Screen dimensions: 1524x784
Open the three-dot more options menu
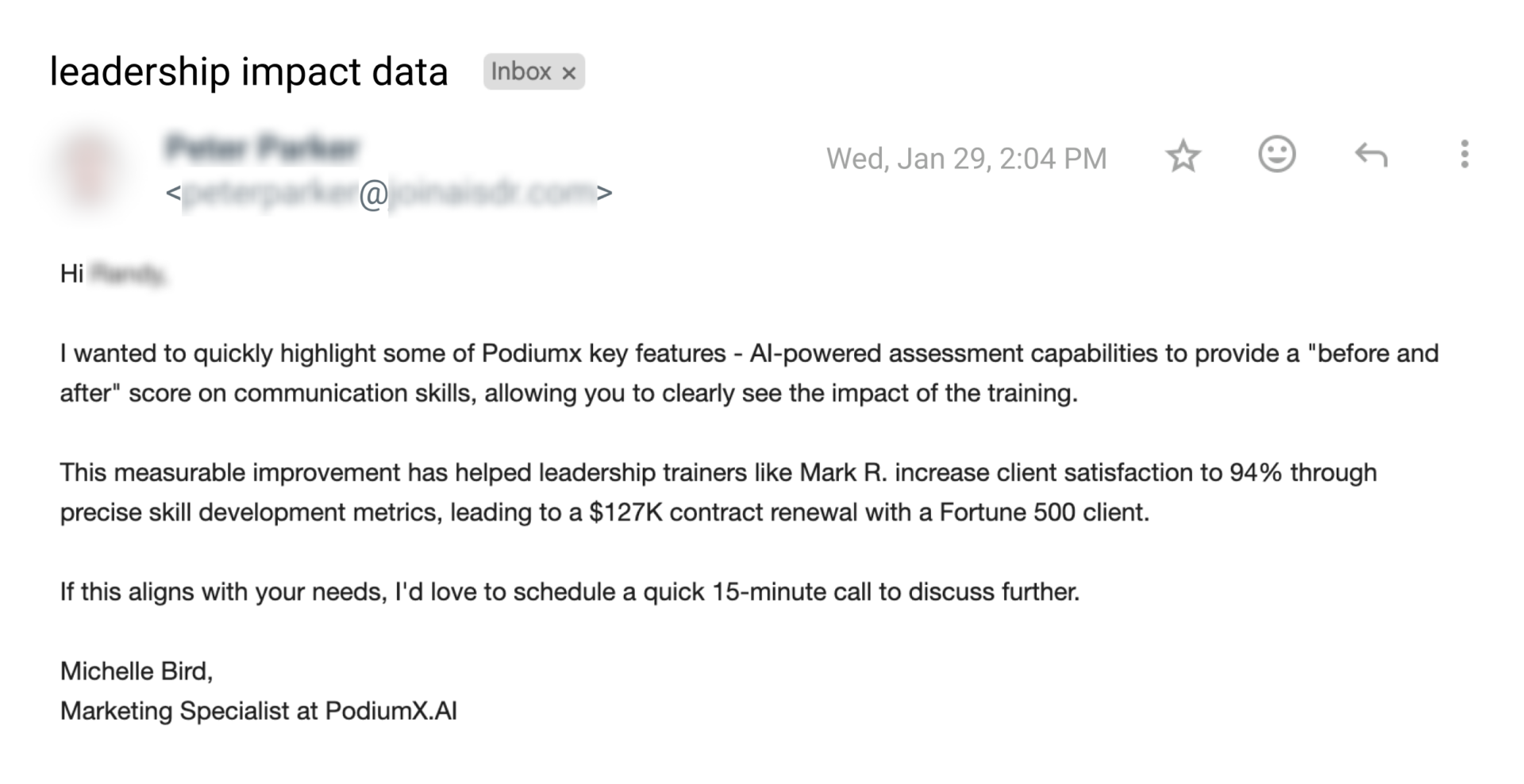pyautogui.click(x=1464, y=155)
